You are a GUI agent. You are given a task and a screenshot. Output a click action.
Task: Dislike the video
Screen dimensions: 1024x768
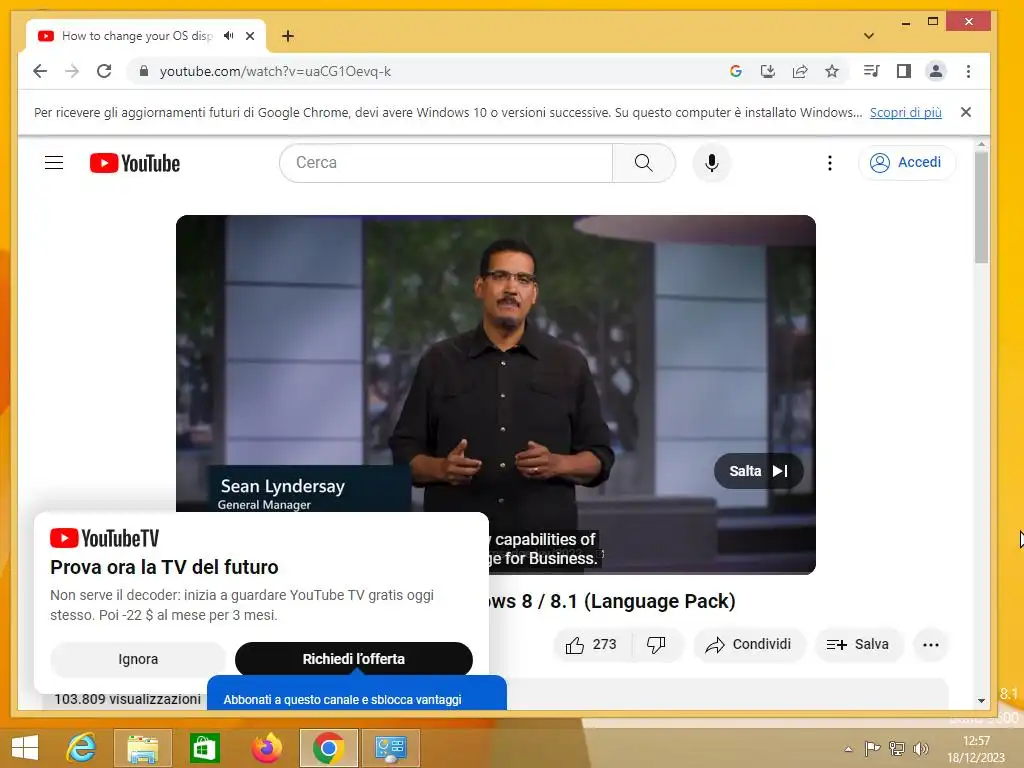tap(656, 645)
